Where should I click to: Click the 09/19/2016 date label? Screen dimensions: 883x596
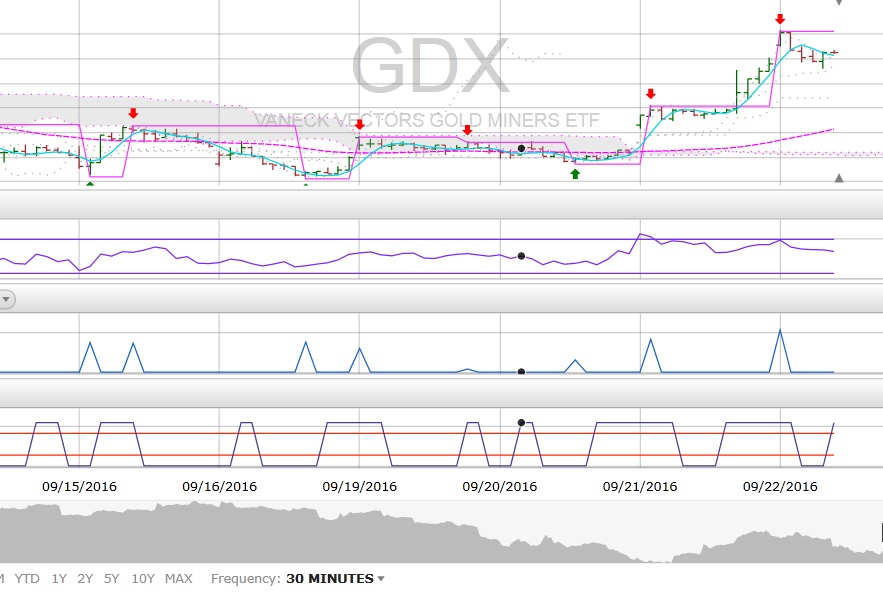[x=360, y=487]
